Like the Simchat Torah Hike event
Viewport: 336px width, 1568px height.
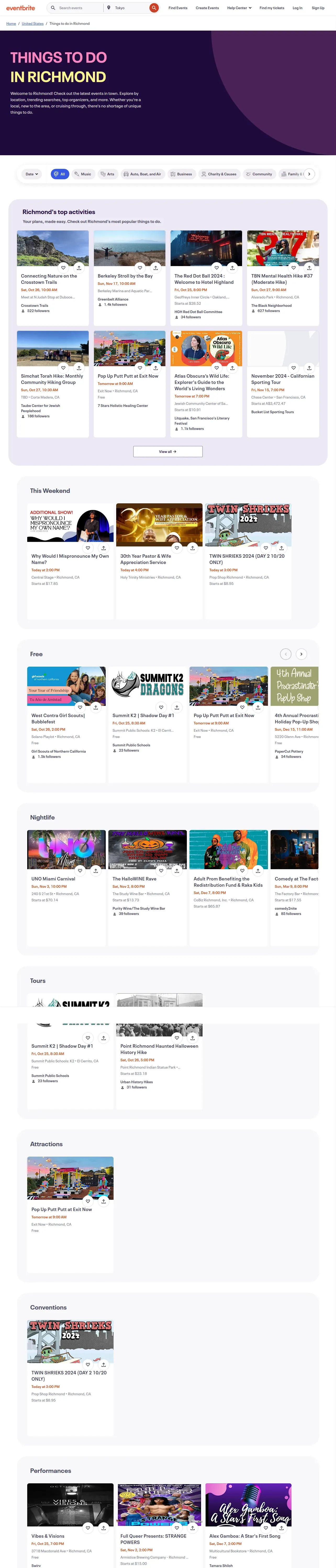63,368
